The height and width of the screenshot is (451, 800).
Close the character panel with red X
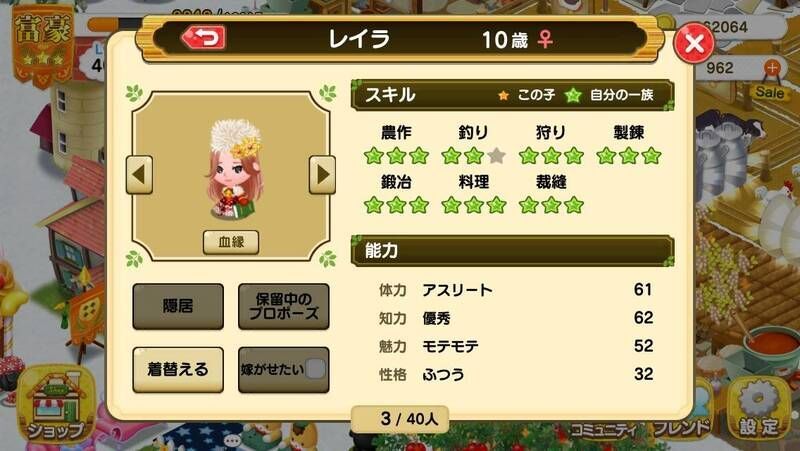(694, 43)
